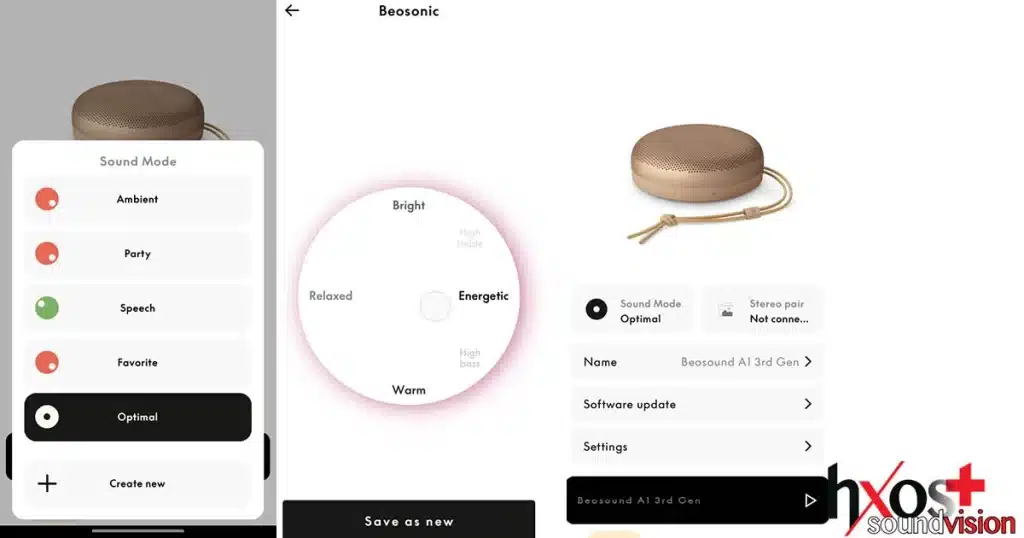Viewport: 1024px width, 538px height.
Task: Click the Favorite mode red circle icon
Action: 47,362
